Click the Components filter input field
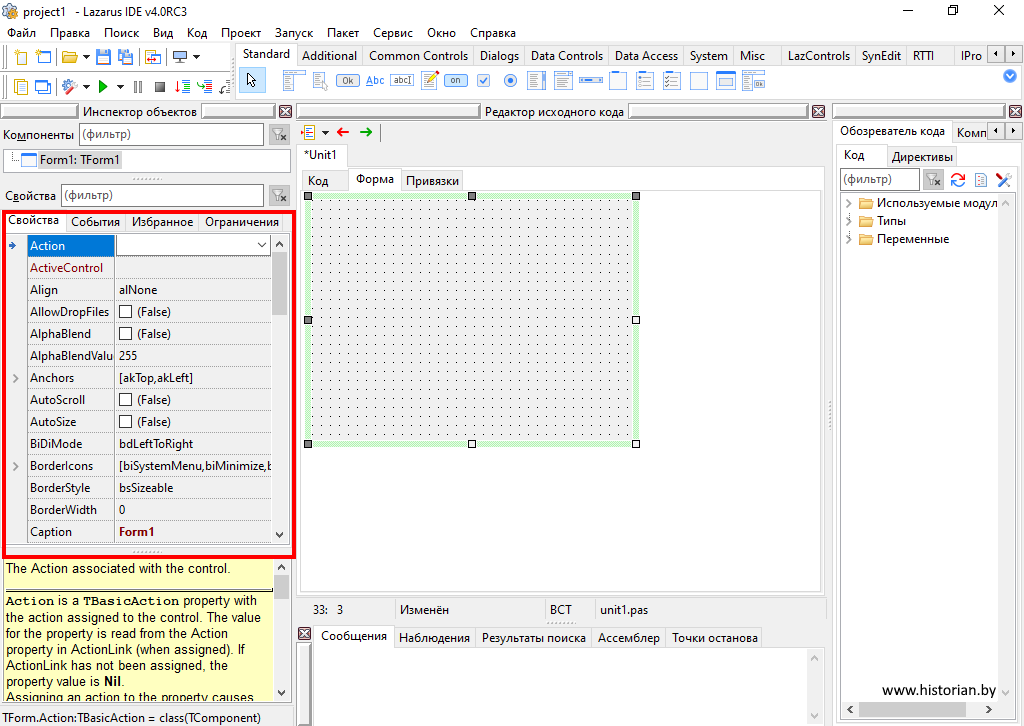This screenshot has width=1024, height=726. [170, 134]
